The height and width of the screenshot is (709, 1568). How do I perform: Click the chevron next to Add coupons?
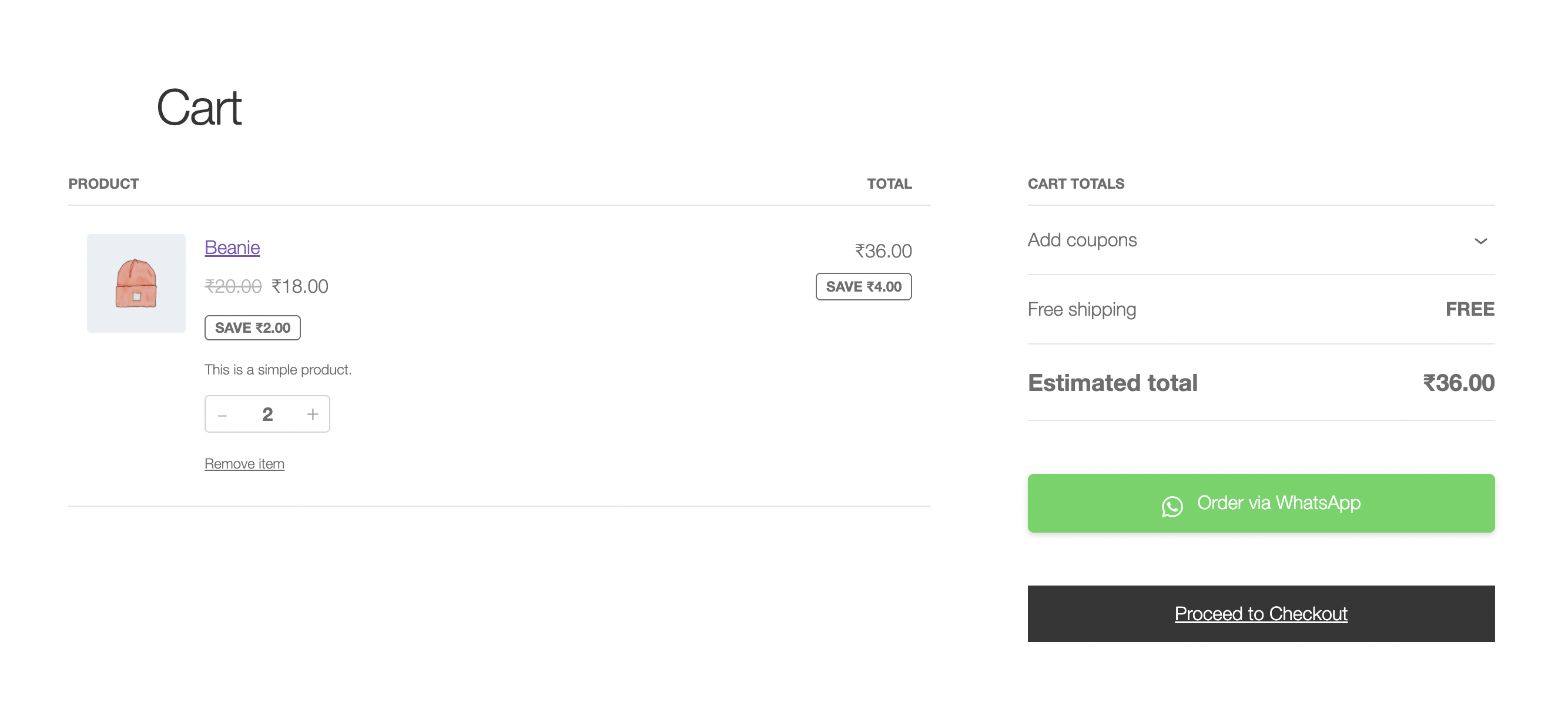(x=1482, y=240)
